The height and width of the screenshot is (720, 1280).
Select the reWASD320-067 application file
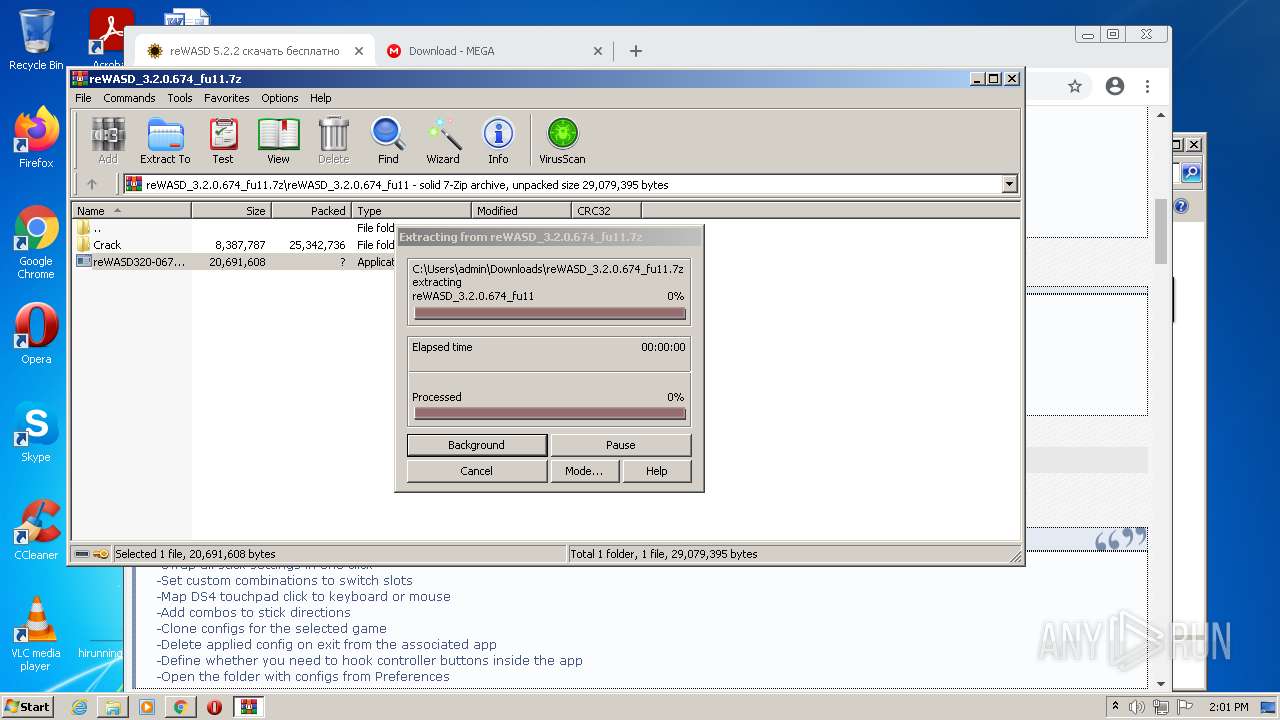pyautogui.click(x=235, y=262)
